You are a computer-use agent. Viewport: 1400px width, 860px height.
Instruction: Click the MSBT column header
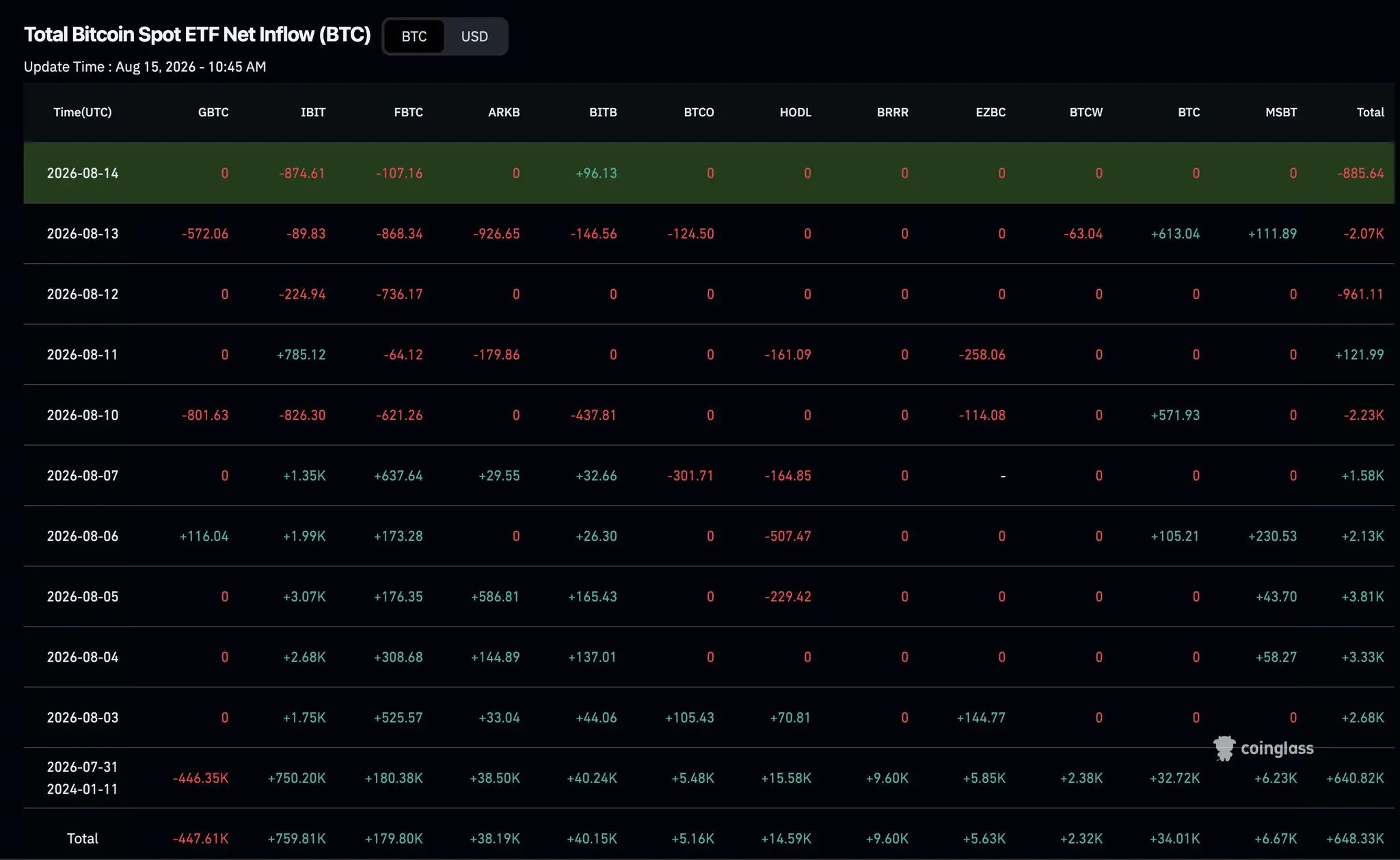(1281, 112)
